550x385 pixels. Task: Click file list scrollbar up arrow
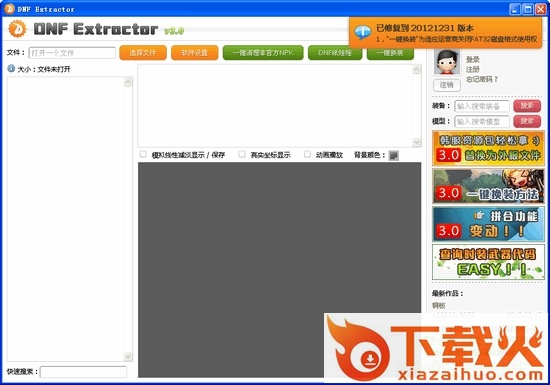pyautogui.click(x=128, y=82)
